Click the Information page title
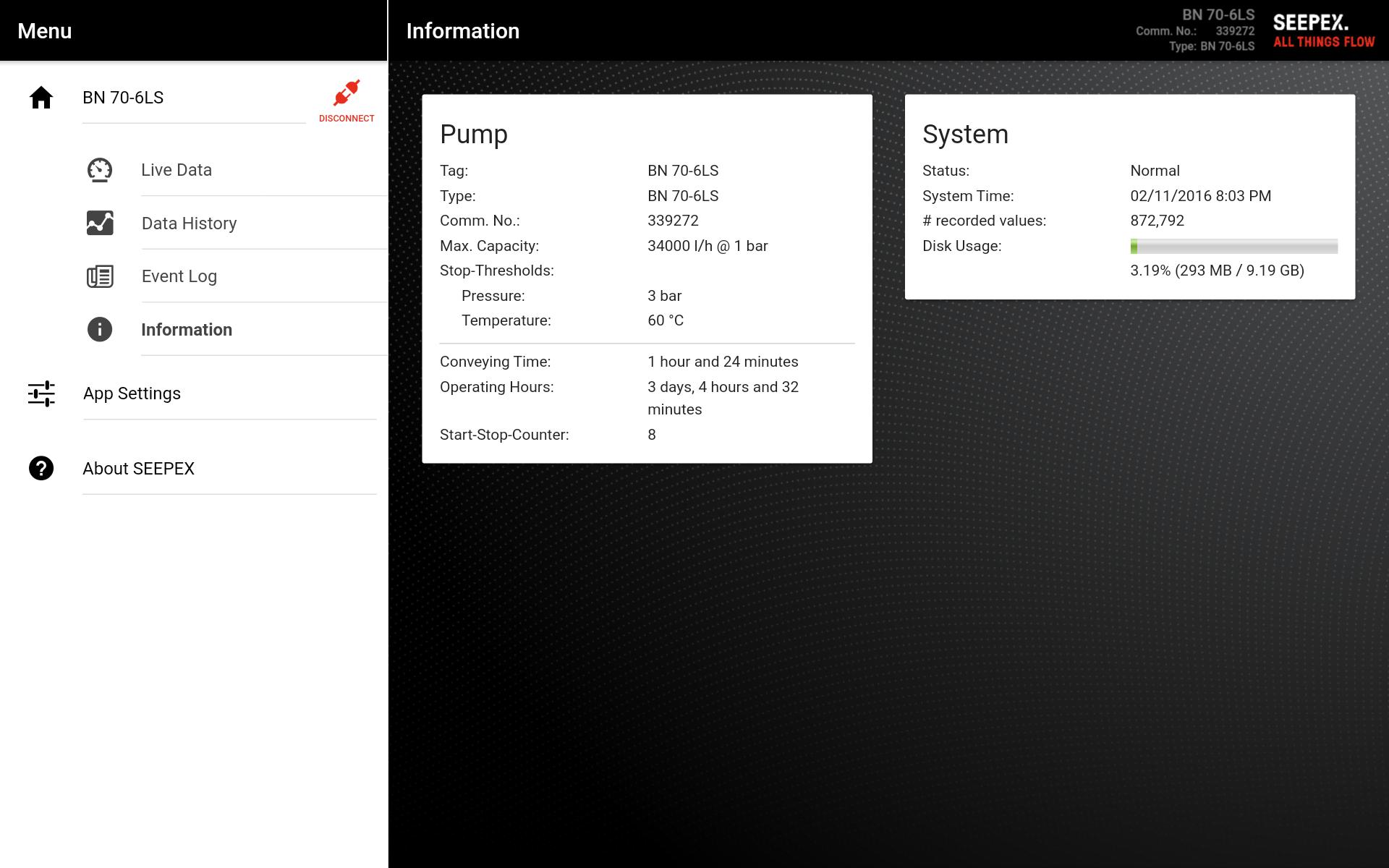The height and width of the screenshot is (868, 1389). pos(463,31)
